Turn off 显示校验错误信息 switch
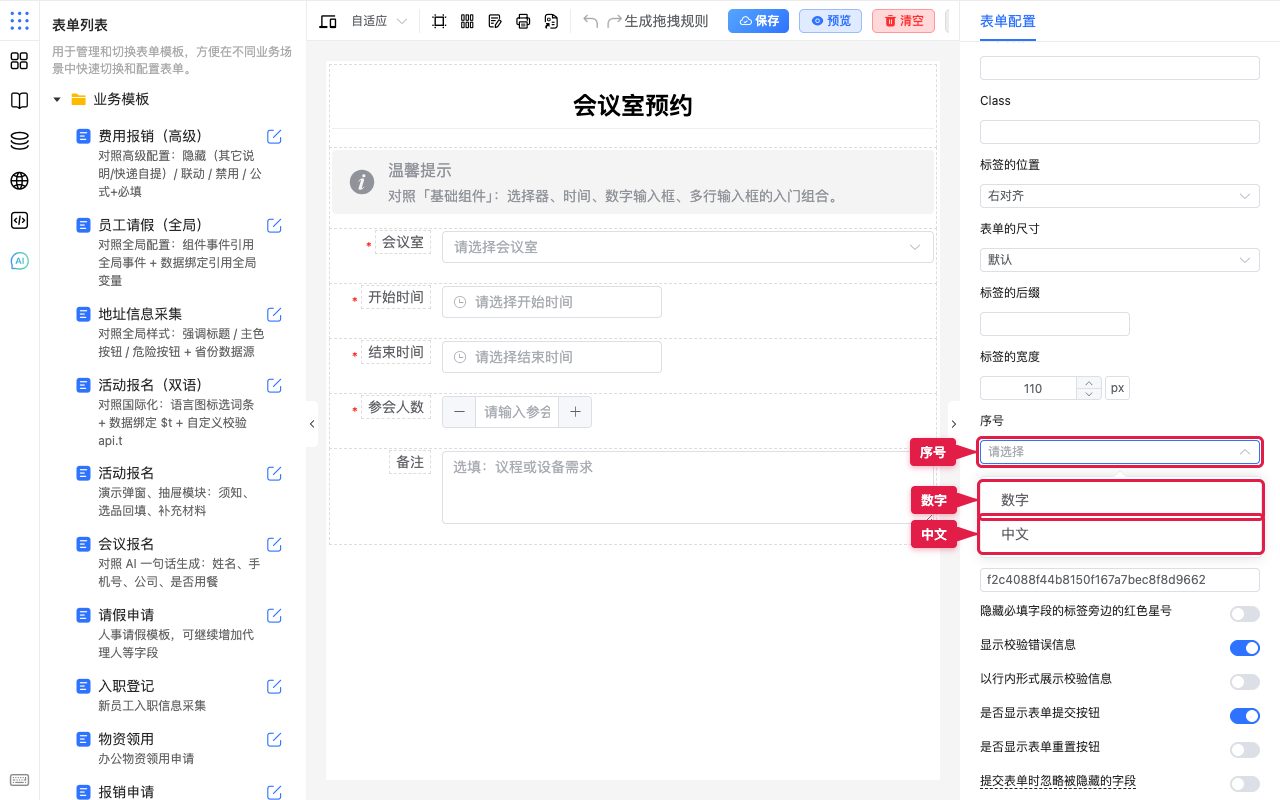Screen dimensions: 1280x800 point(1245,648)
